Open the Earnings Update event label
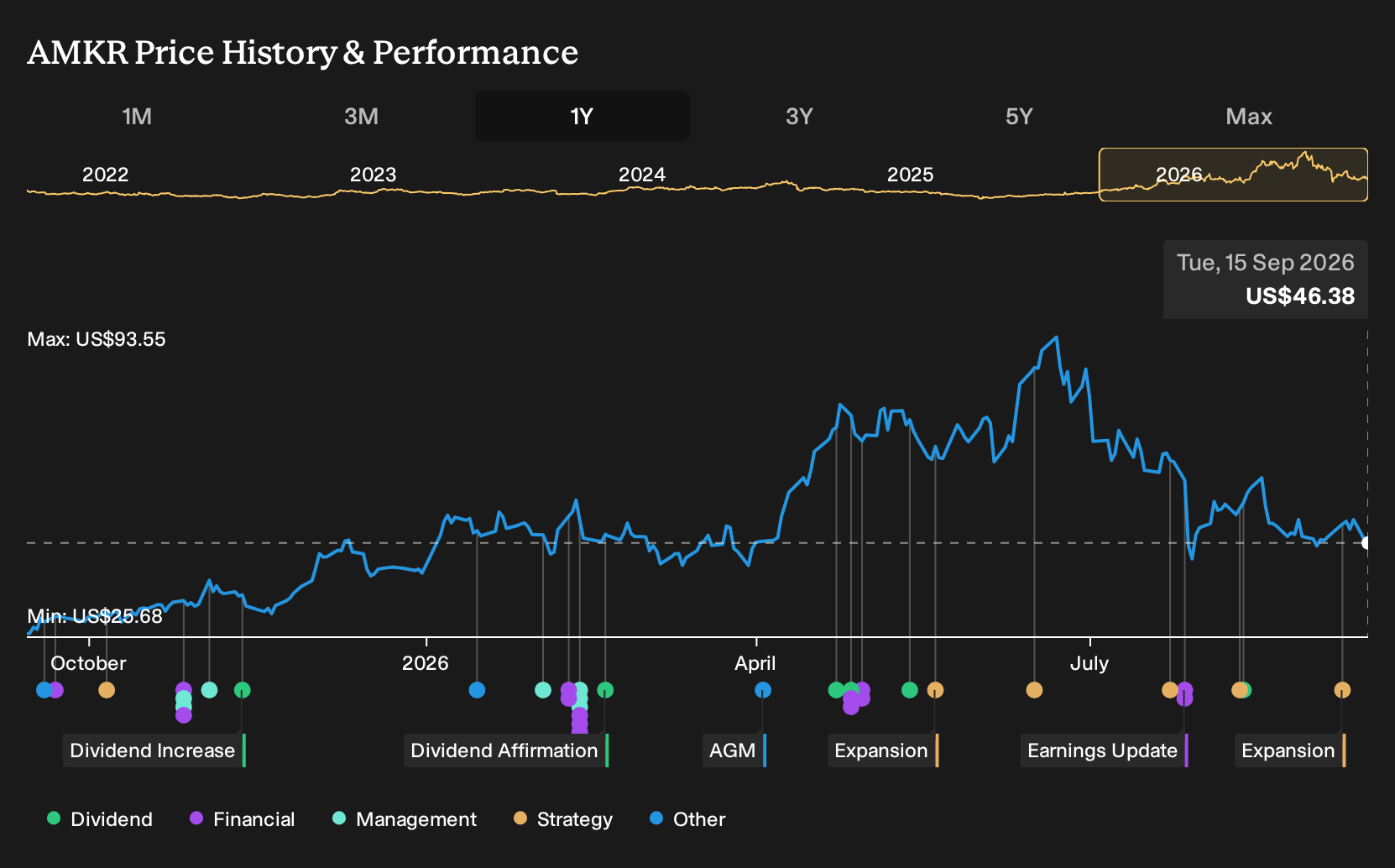Image resolution: width=1395 pixels, height=868 pixels. tap(1104, 750)
